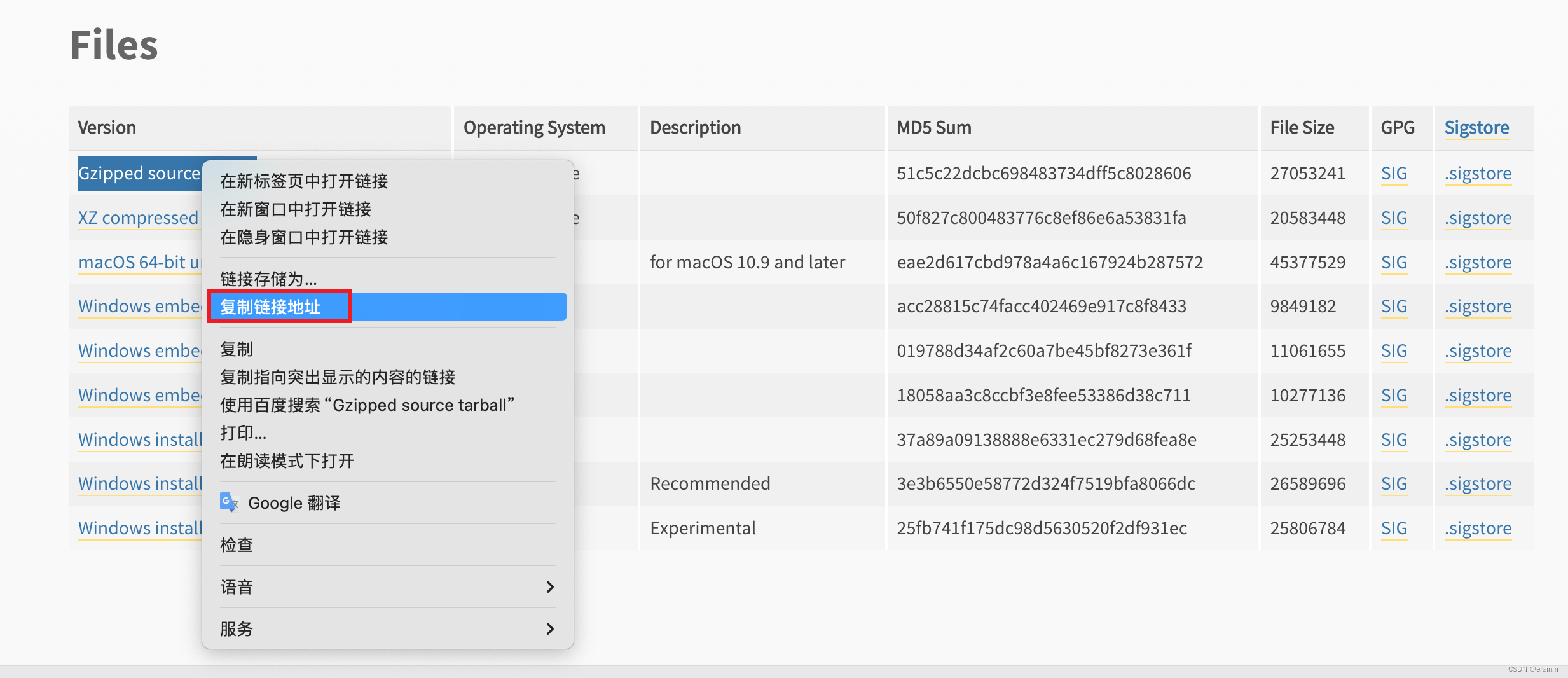The height and width of the screenshot is (678, 1568).
Task: Open the XZ compressed source link
Action: (139, 218)
